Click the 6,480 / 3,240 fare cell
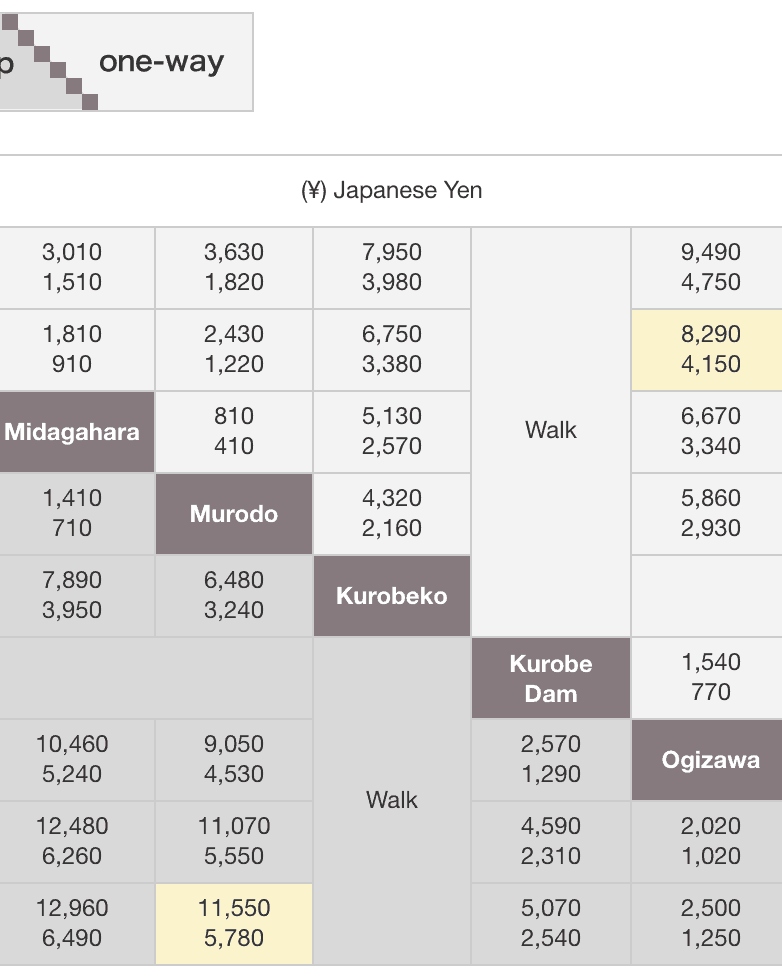The image size is (782, 978). (x=234, y=595)
